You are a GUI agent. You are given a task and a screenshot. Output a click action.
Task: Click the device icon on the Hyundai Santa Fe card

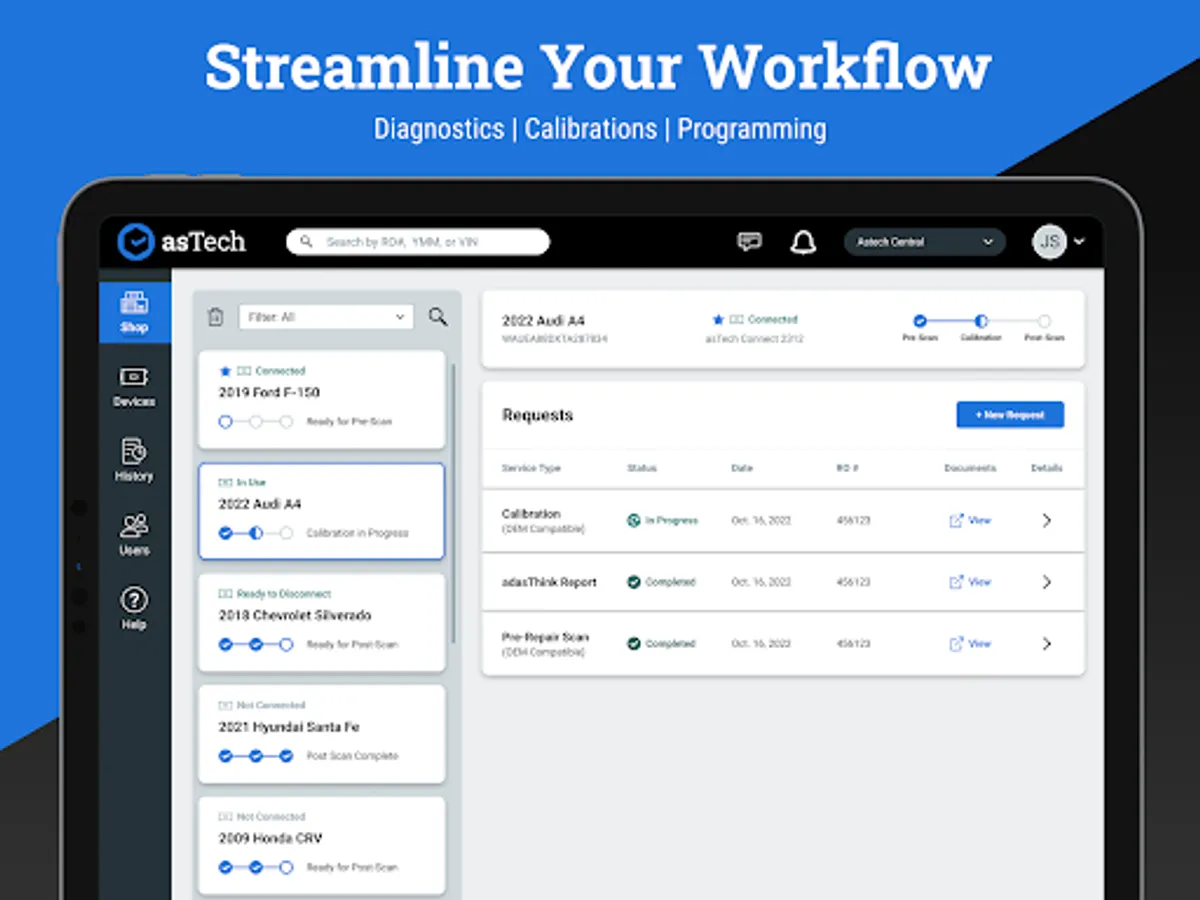225,705
